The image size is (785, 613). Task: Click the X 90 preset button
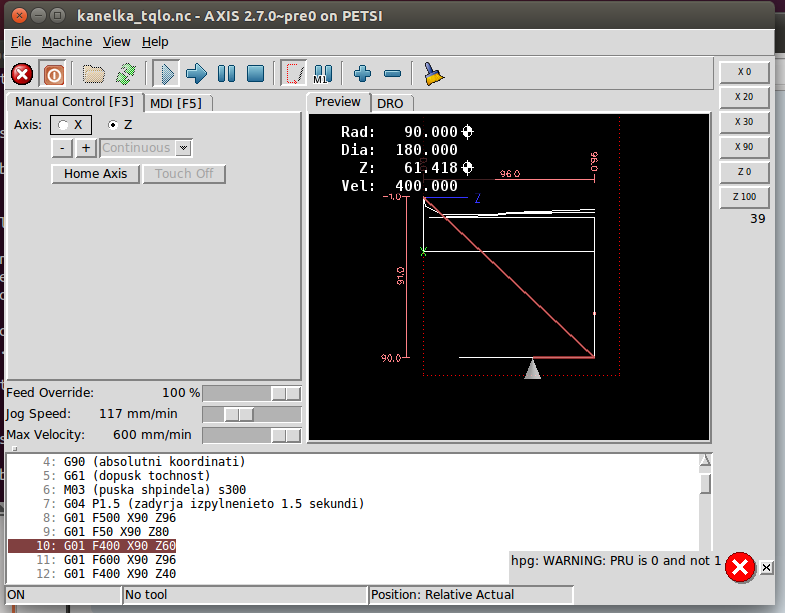pyautogui.click(x=744, y=146)
